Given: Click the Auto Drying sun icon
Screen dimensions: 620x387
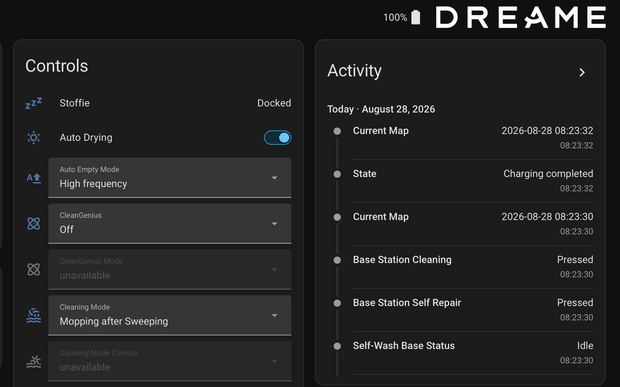Looking at the screenshot, I should point(34,138).
